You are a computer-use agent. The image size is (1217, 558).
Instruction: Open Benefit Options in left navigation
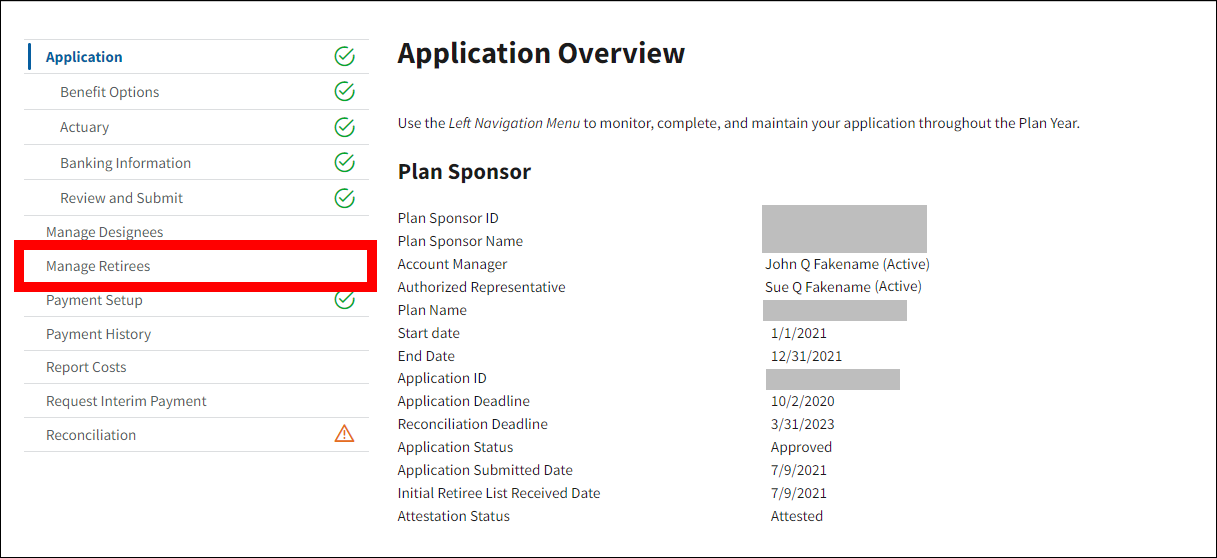(x=110, y=92)
